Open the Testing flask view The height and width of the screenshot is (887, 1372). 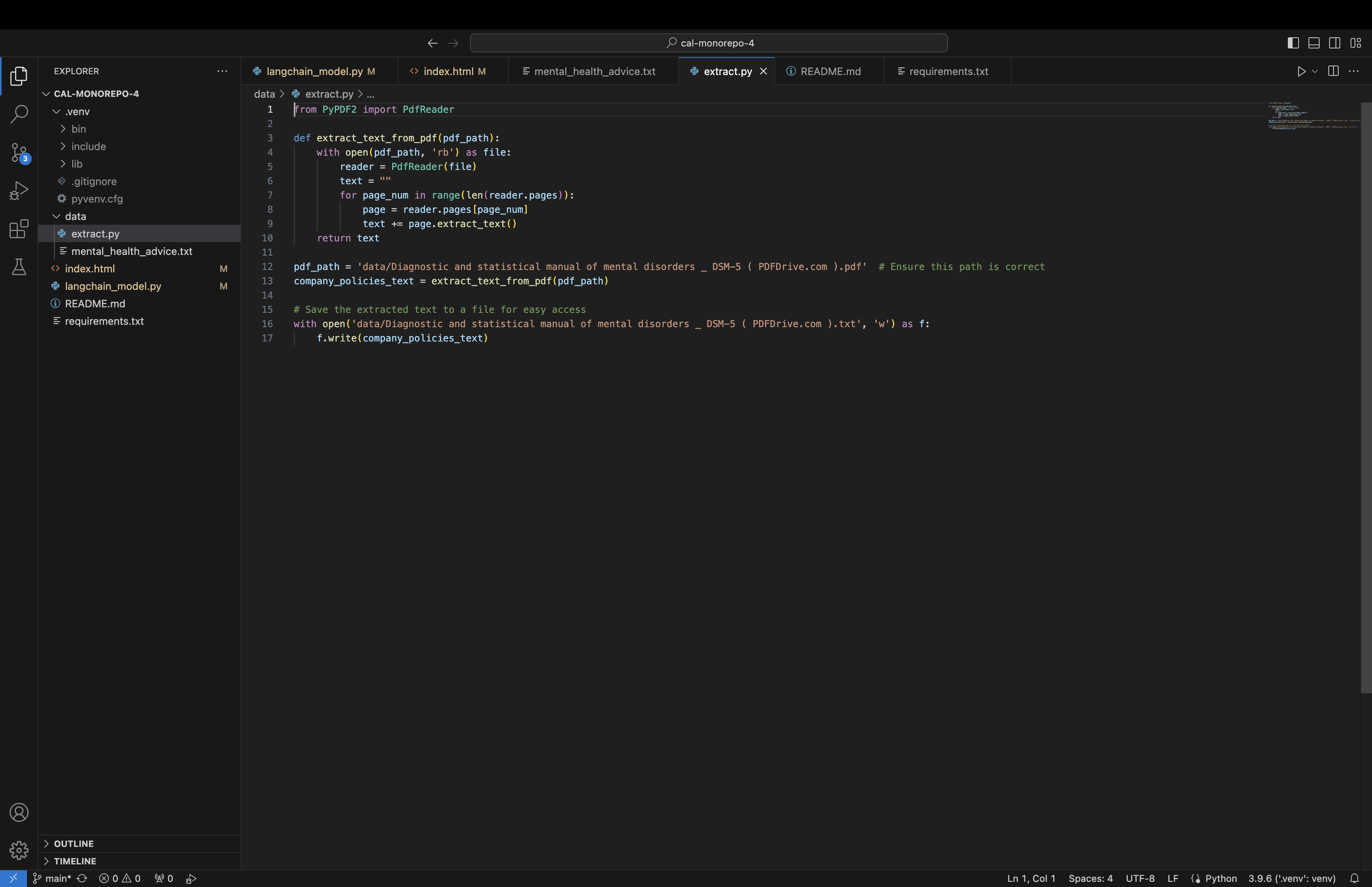[x=19, y=267]
